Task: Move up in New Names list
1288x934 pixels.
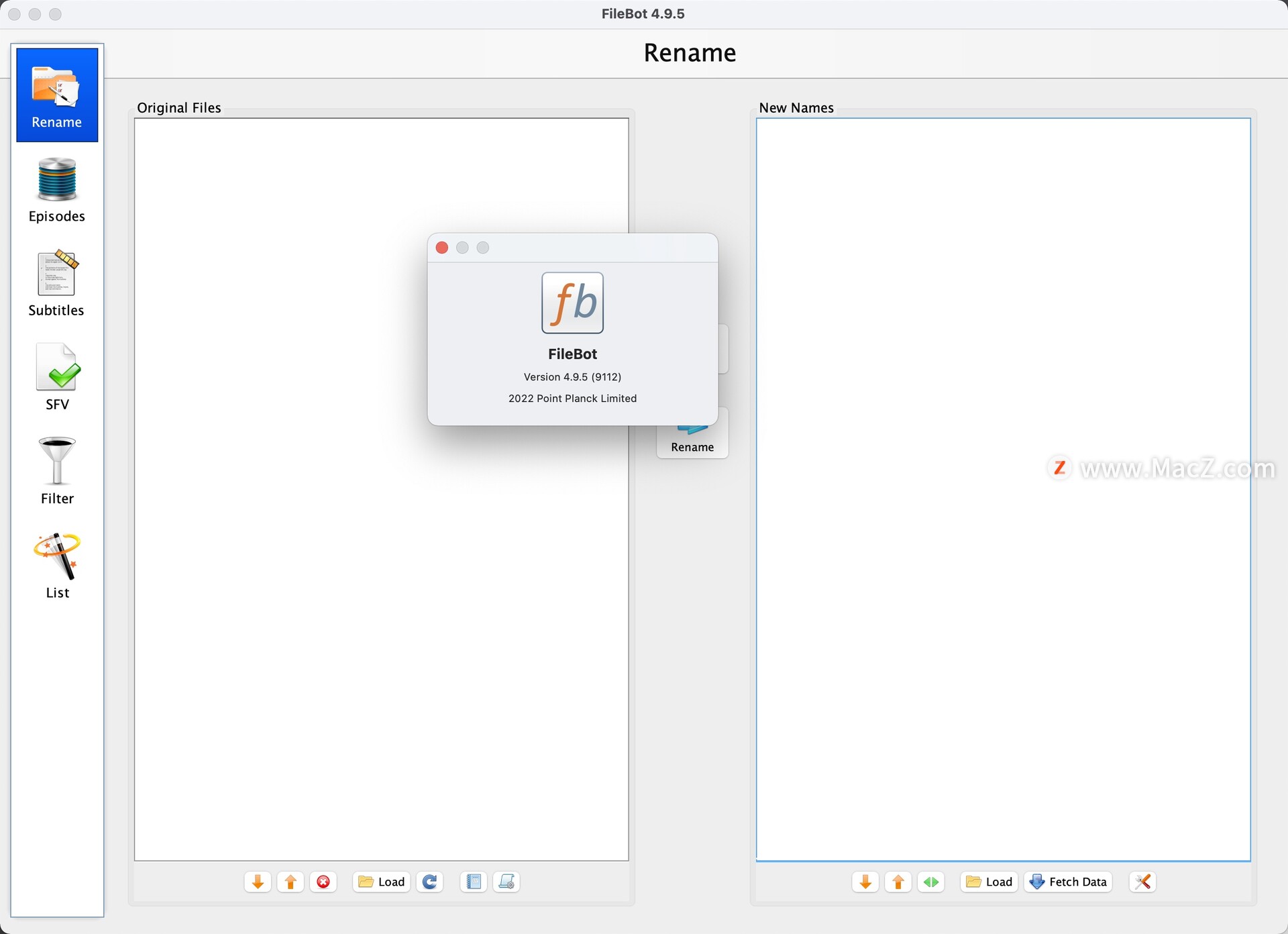Action: point(898,882)
